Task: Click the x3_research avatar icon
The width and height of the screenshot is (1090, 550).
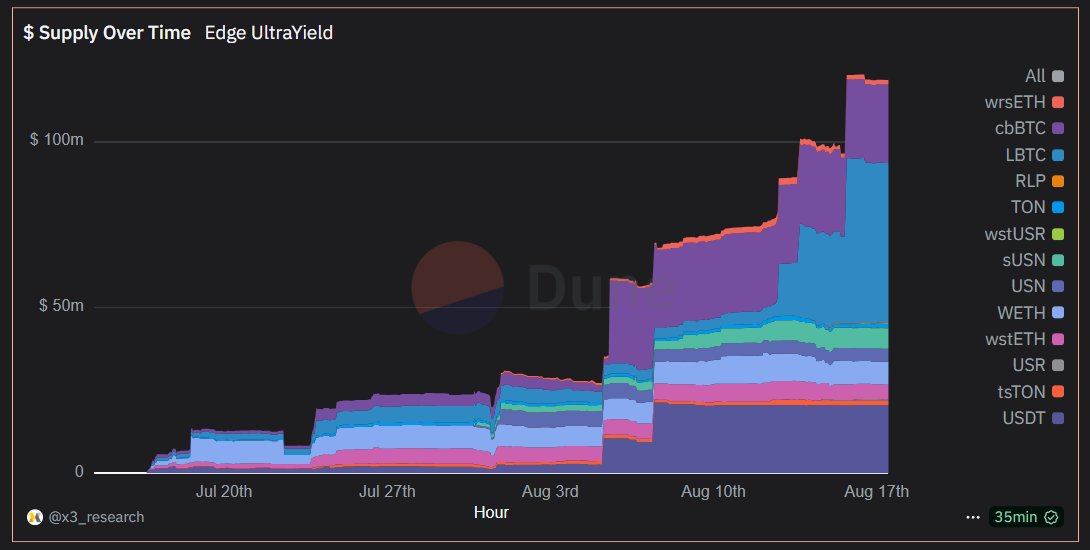Action: click(35, 517)
